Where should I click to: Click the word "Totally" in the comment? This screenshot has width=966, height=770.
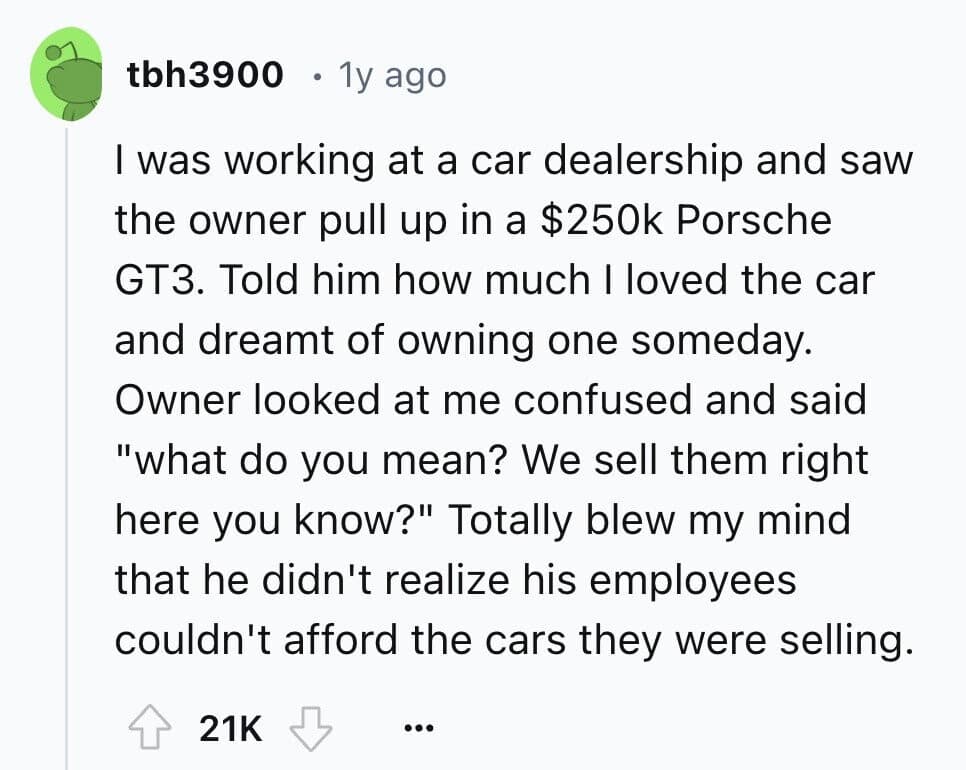click(x=509, y=521)
